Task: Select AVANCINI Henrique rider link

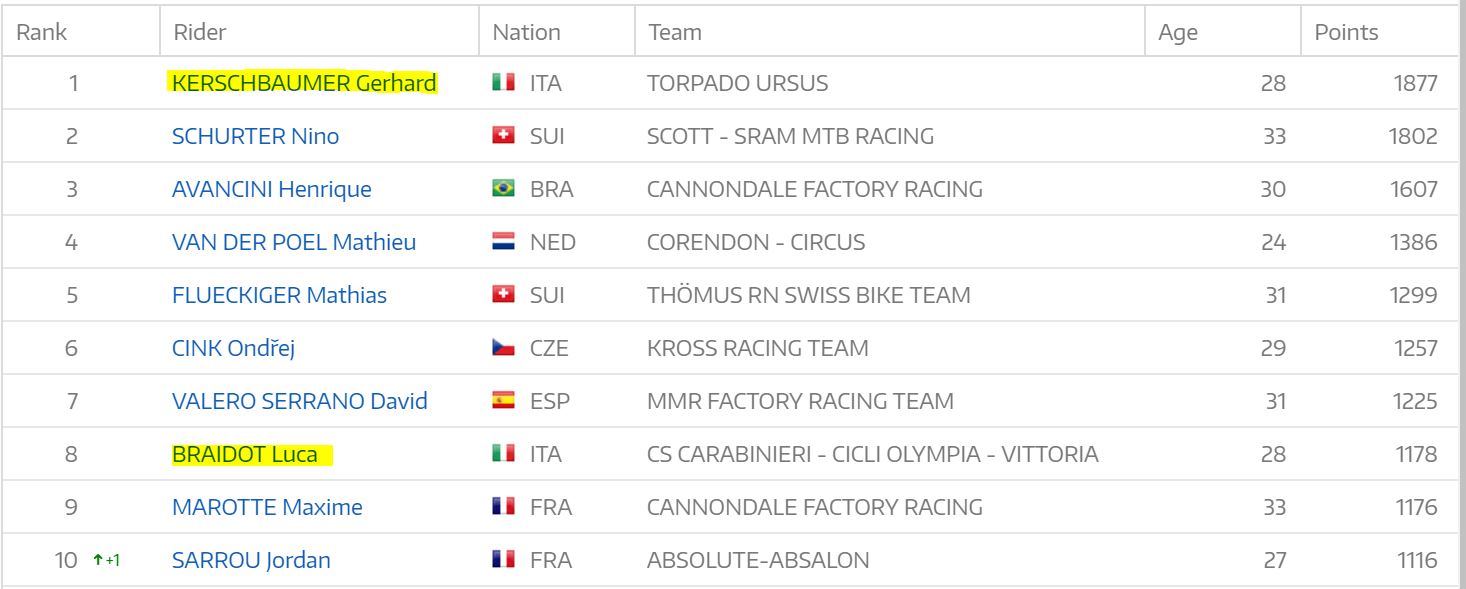Action: pos(271,189)
